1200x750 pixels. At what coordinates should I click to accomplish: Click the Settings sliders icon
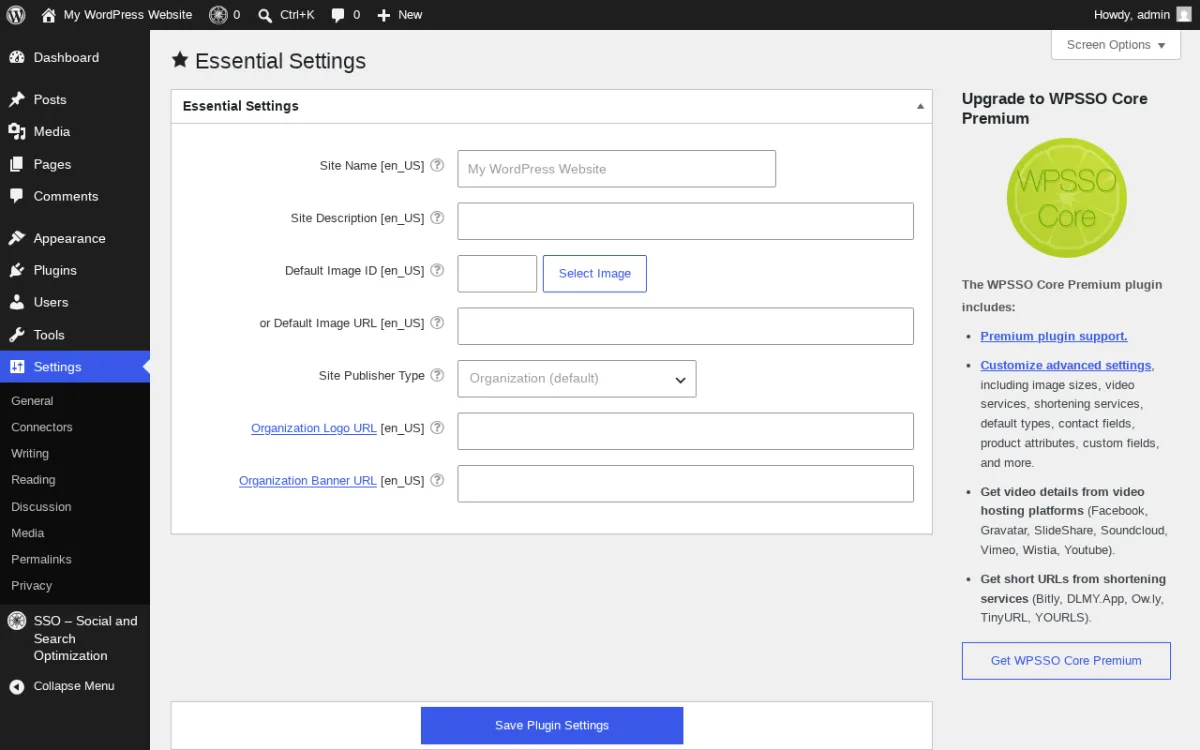[x=17, y=367]
